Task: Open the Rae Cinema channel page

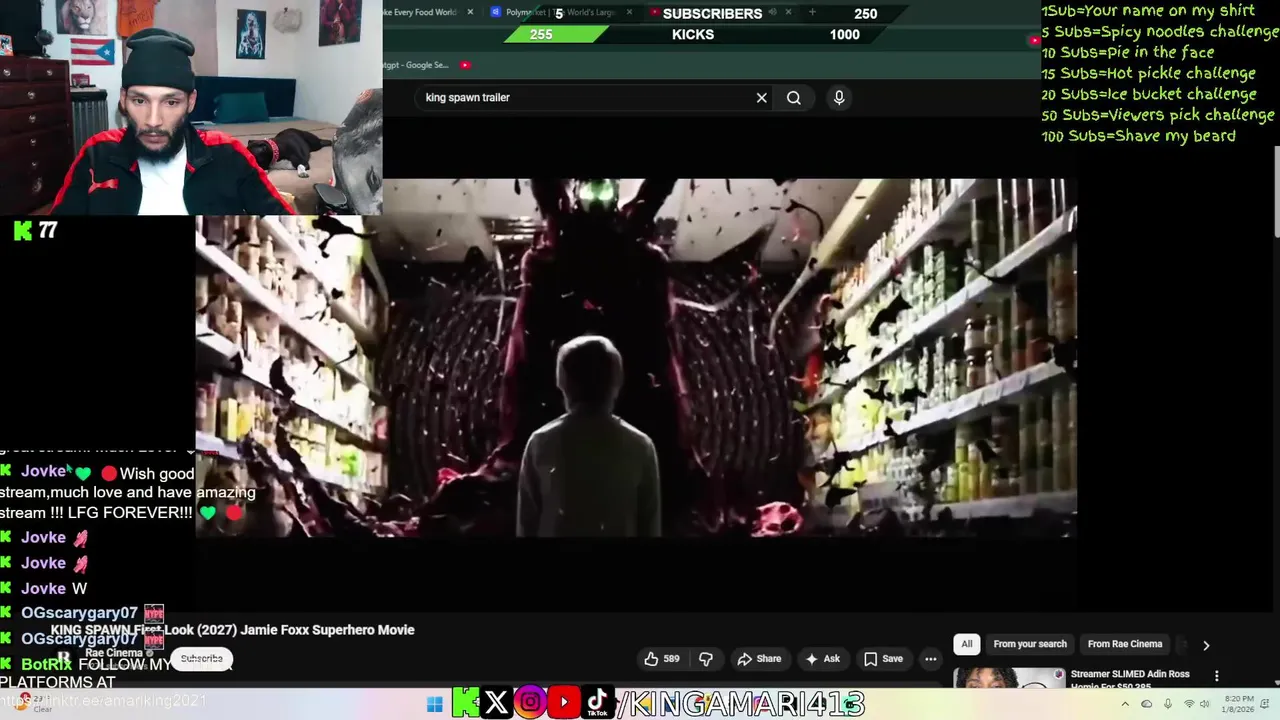Action: pyautogui.click(x=114, y=653)
